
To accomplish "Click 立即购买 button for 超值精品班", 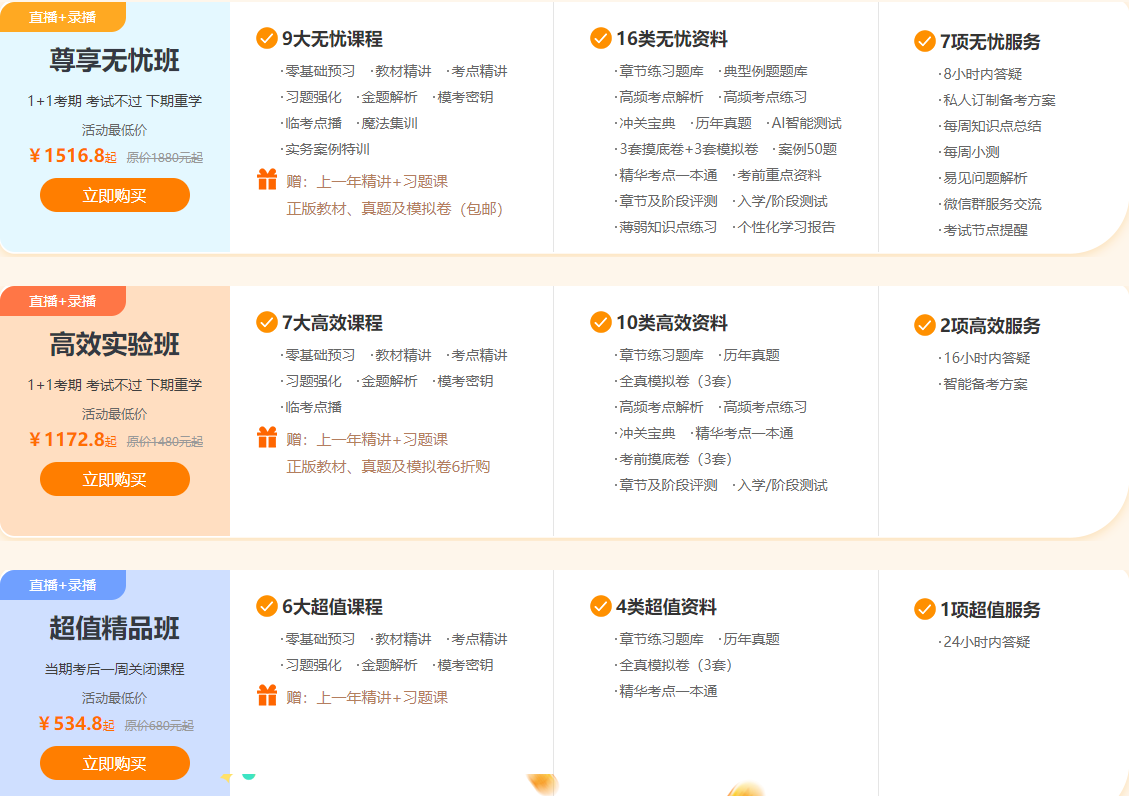I will point(114,761).
